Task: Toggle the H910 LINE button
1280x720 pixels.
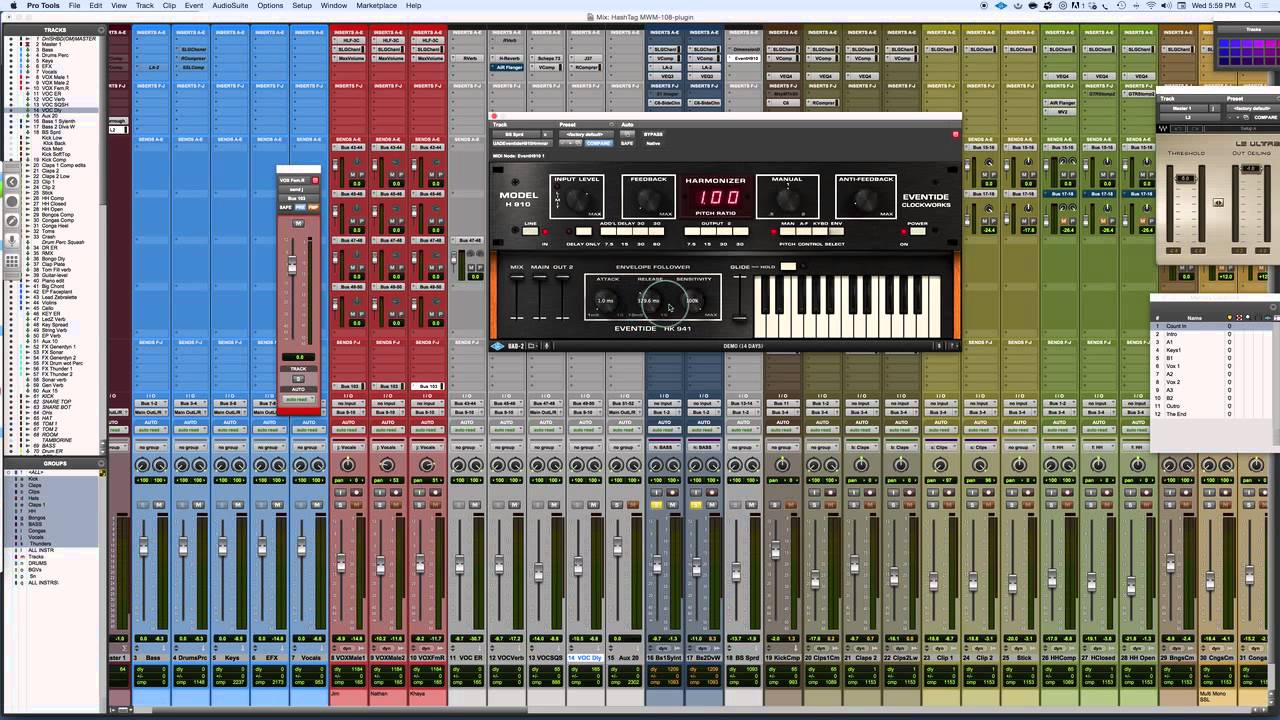Action: pyautogui.click(x=530, y=231)
